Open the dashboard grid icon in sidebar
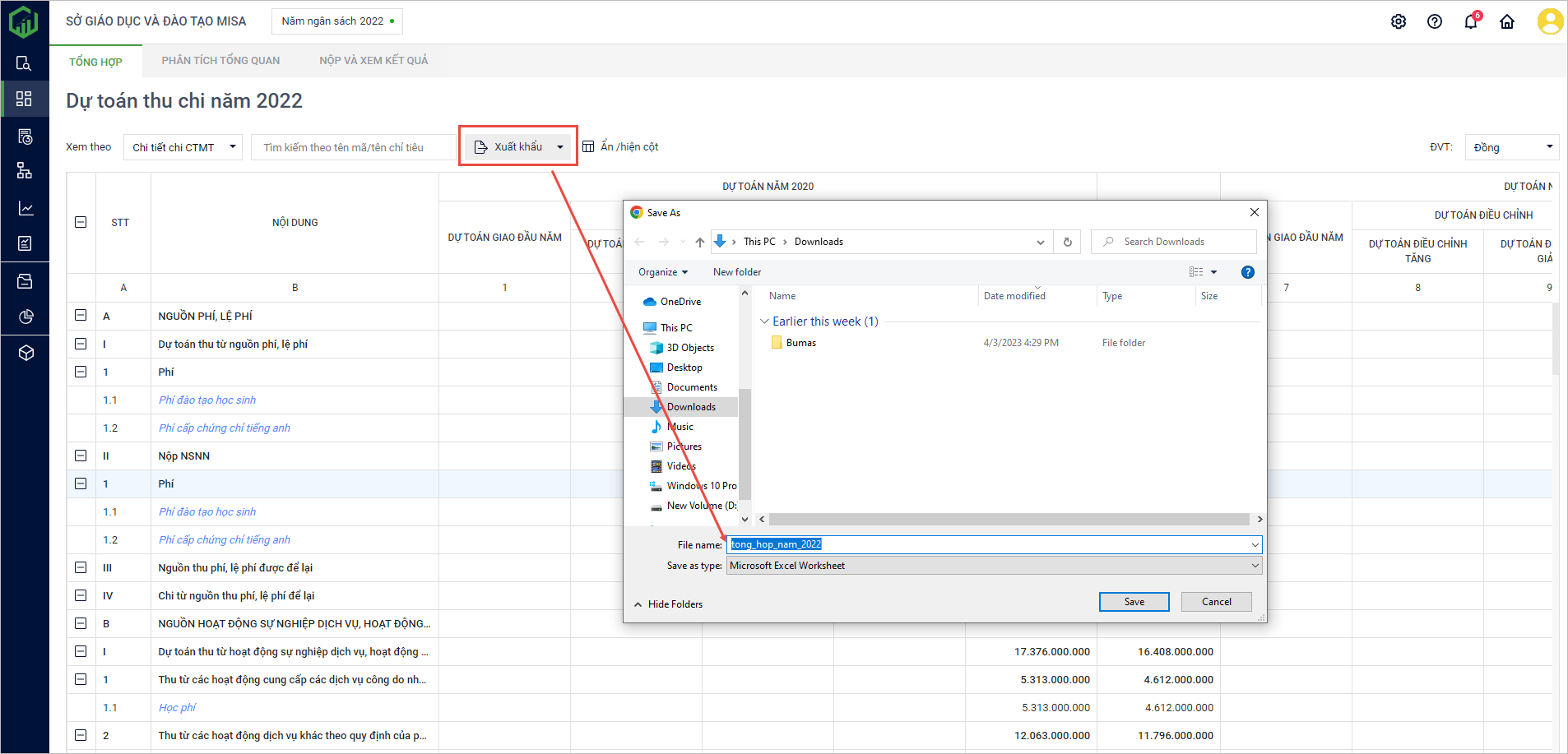The width and height of the screenshot is (1568, 754). [25, 99]
